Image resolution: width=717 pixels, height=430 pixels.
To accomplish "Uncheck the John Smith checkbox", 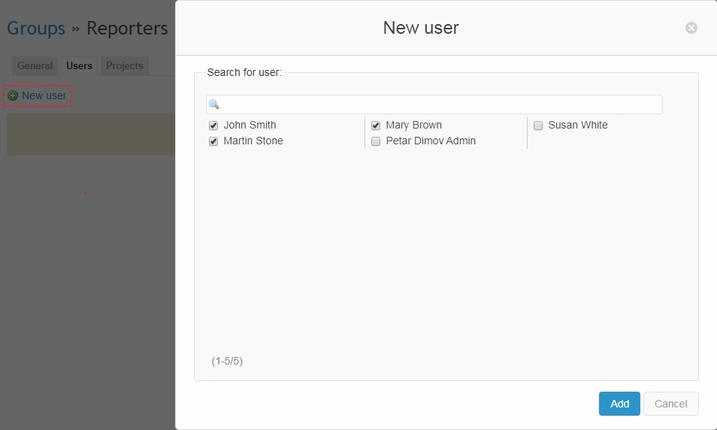I will click(213, 126).
